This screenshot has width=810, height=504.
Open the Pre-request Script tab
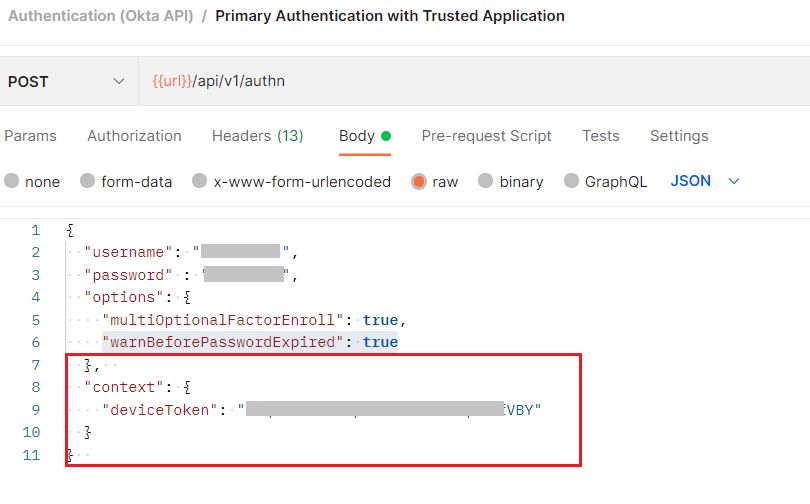coord(486,136)
